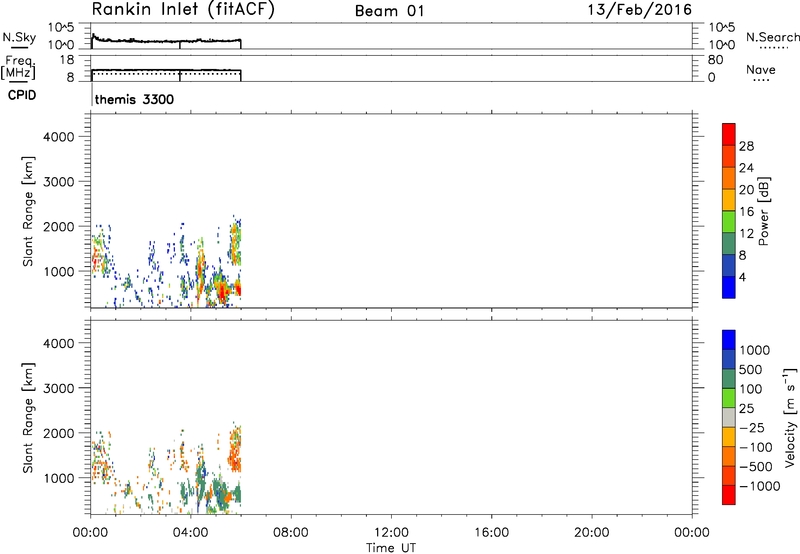Screen dimensions: 800x554
Task: Click the '16:00' time tick label
Action: [491, 533]
